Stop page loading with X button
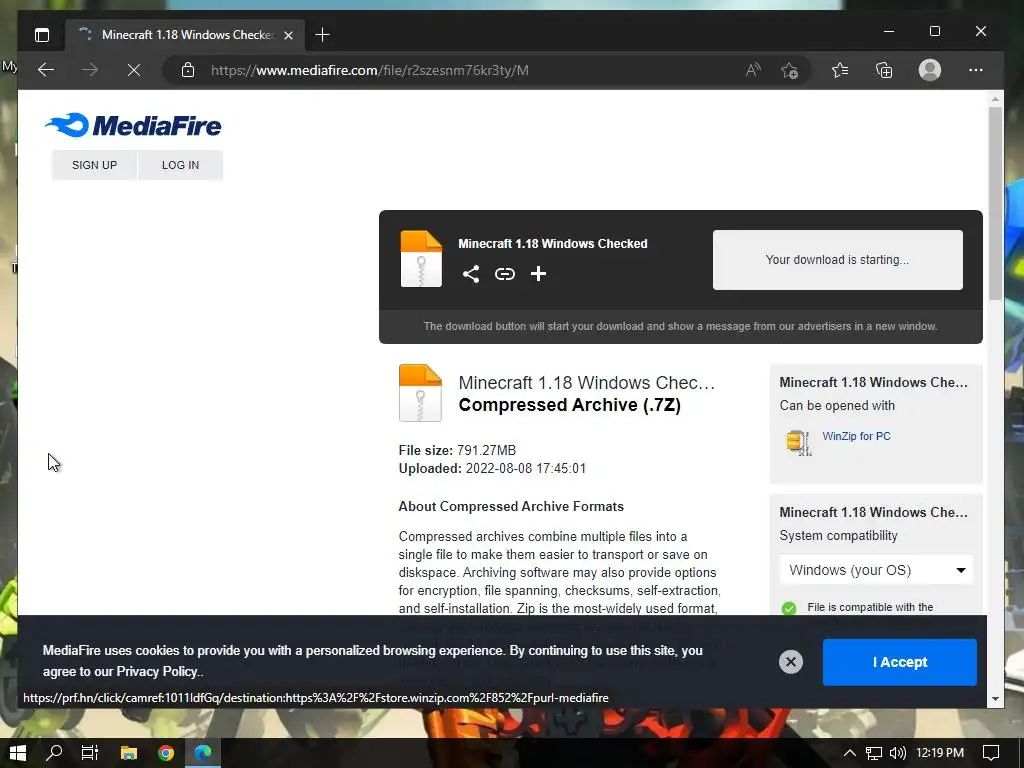The image size is (1024, 768). pos(134,70)
